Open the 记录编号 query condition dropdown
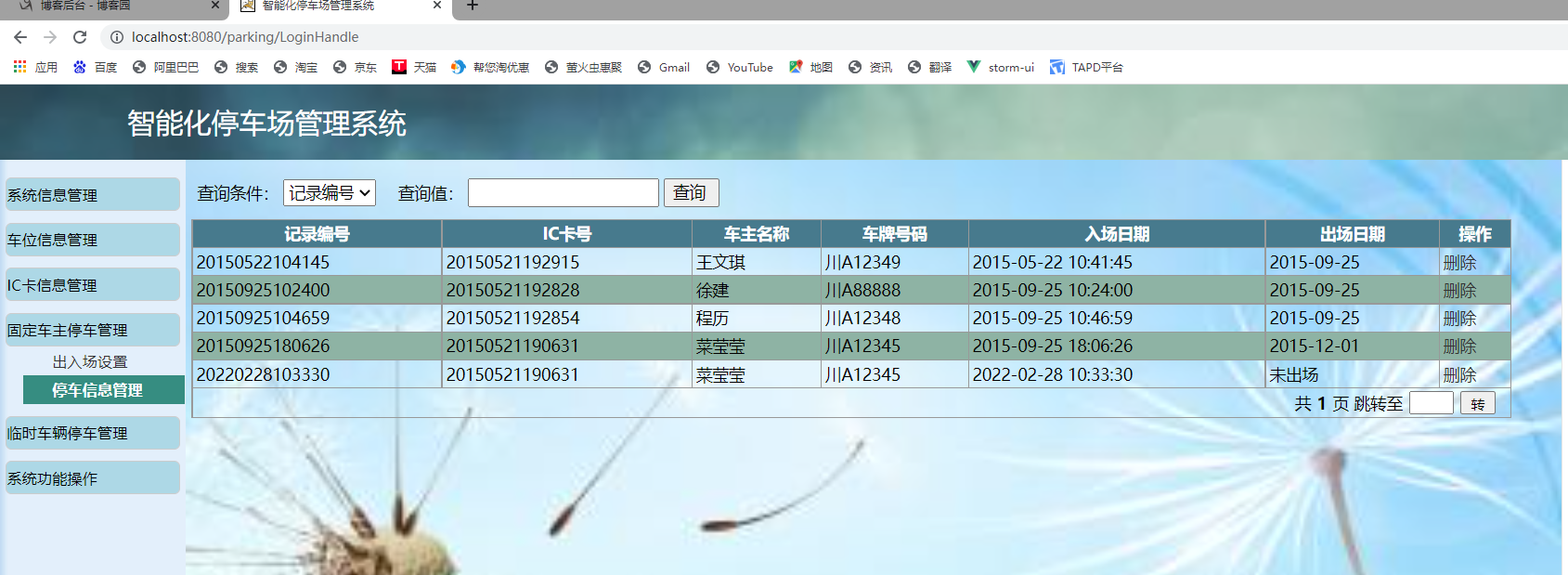Screen dimensions: 1568x575 [x=330, y=193]
